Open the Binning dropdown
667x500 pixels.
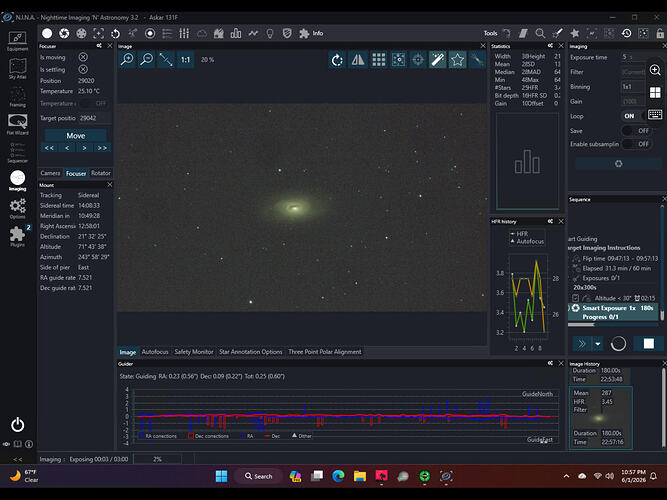pos(633,86)
